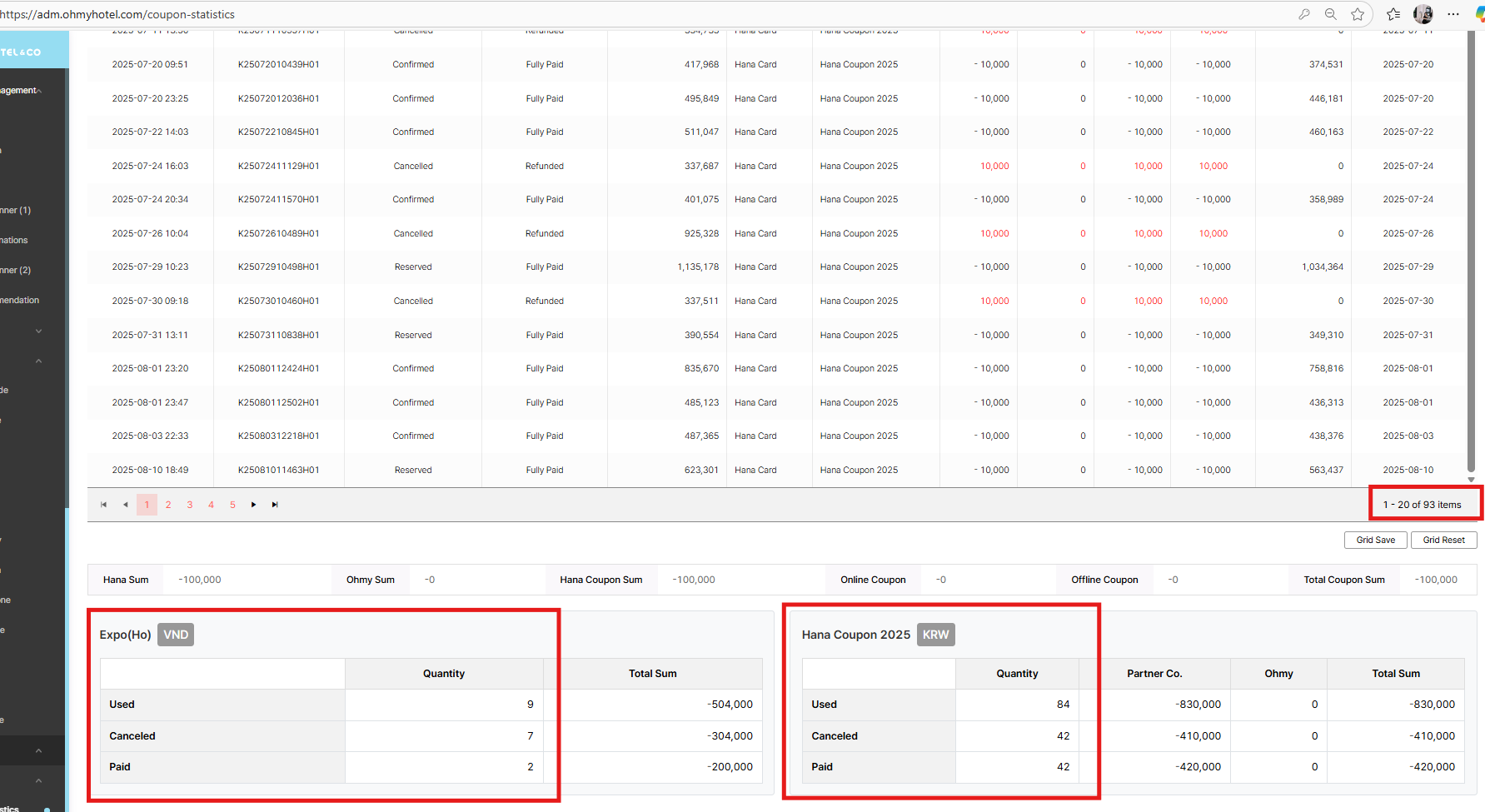Select page 3 in the grid pager
1485x812 pixels.
pyautogui.click(x=190, y=505)
